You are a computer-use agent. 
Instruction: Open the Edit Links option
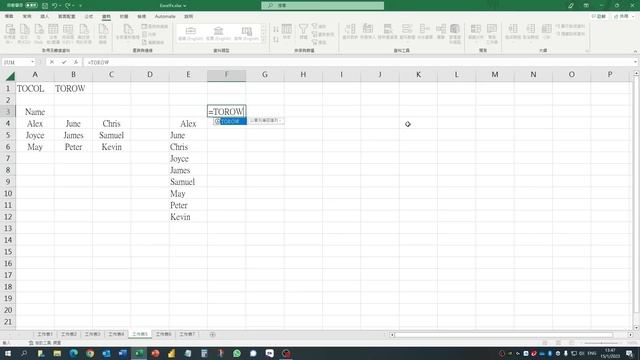click(153, 42)
